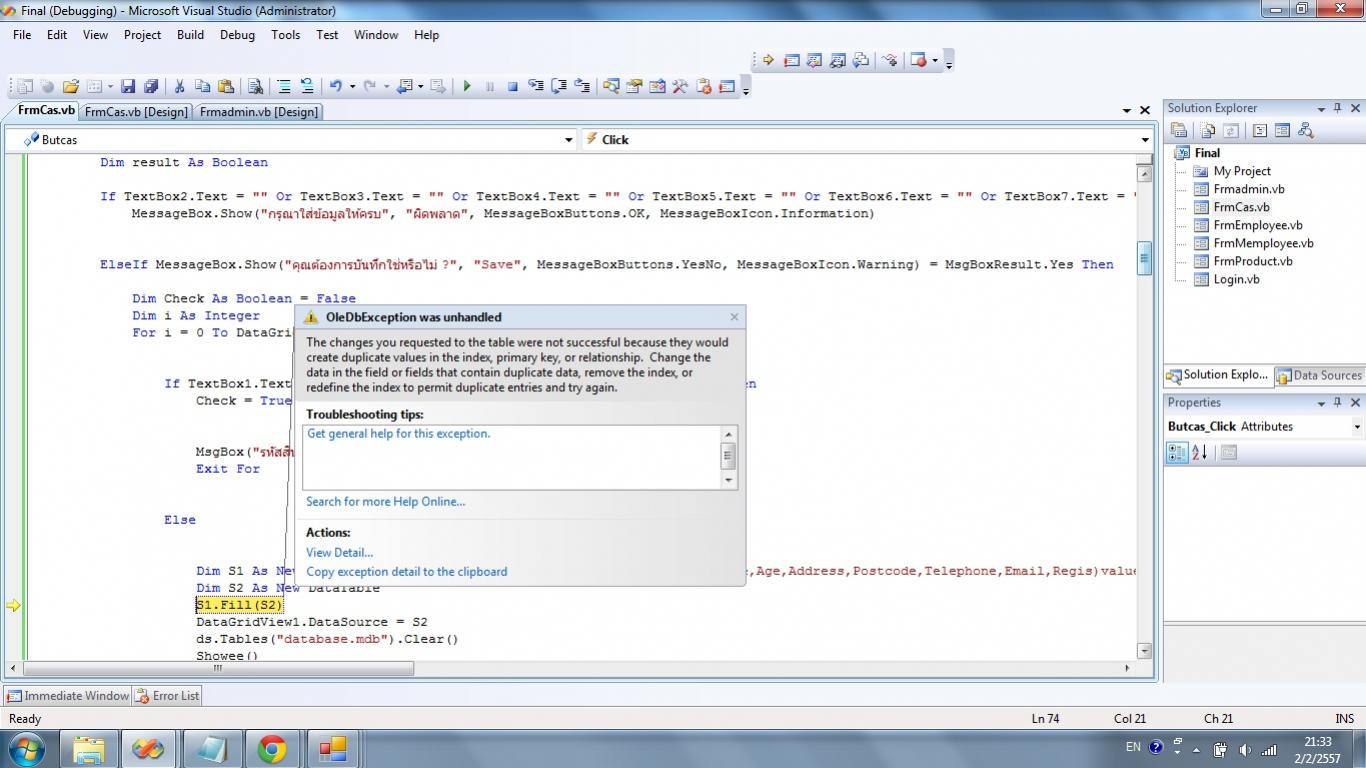Click the Save All icon
This screenshot has height=768, width=1366.
click(151, 87)
